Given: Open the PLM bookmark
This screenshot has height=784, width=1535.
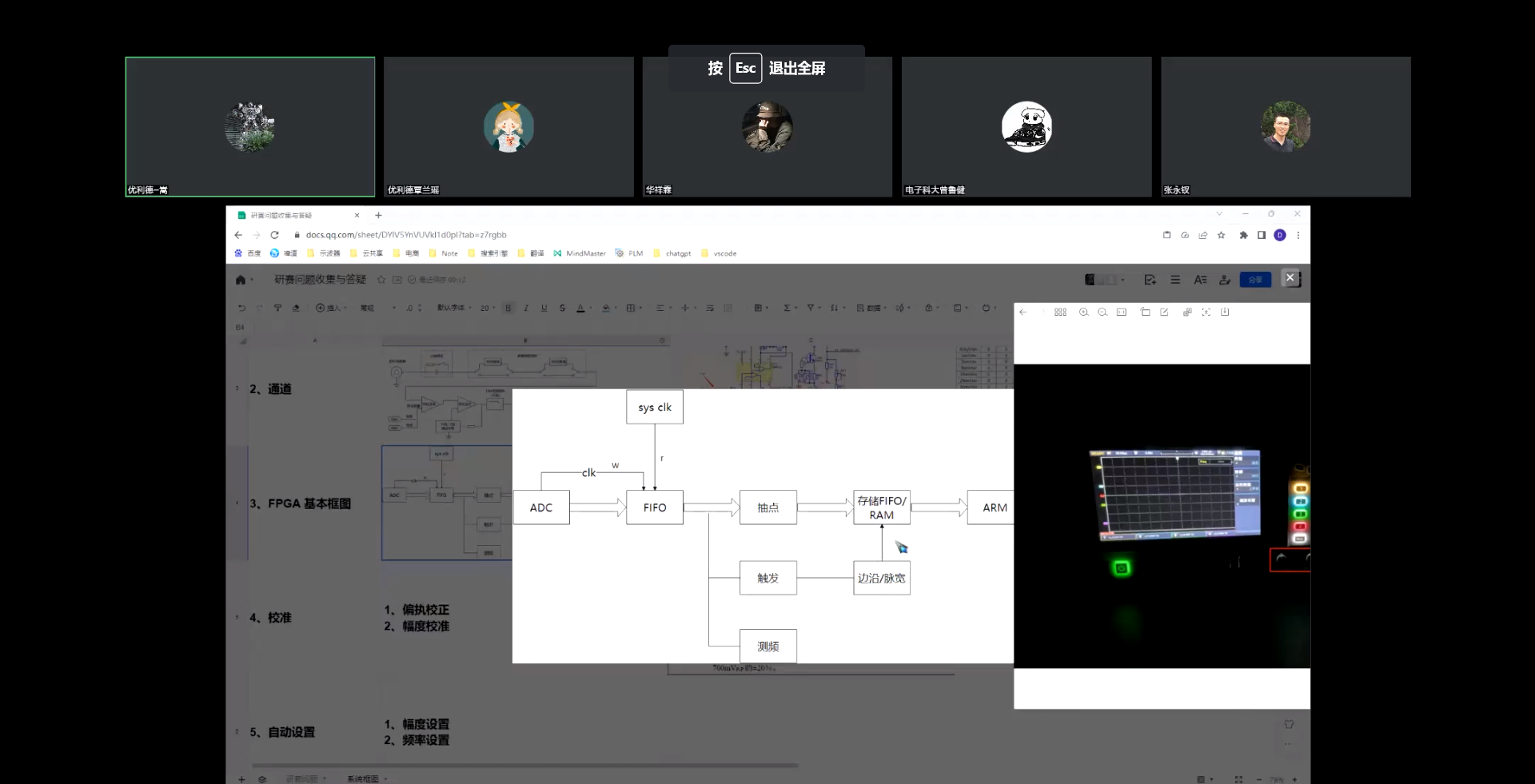Looking at the screenshot, I should click(629, 253).
